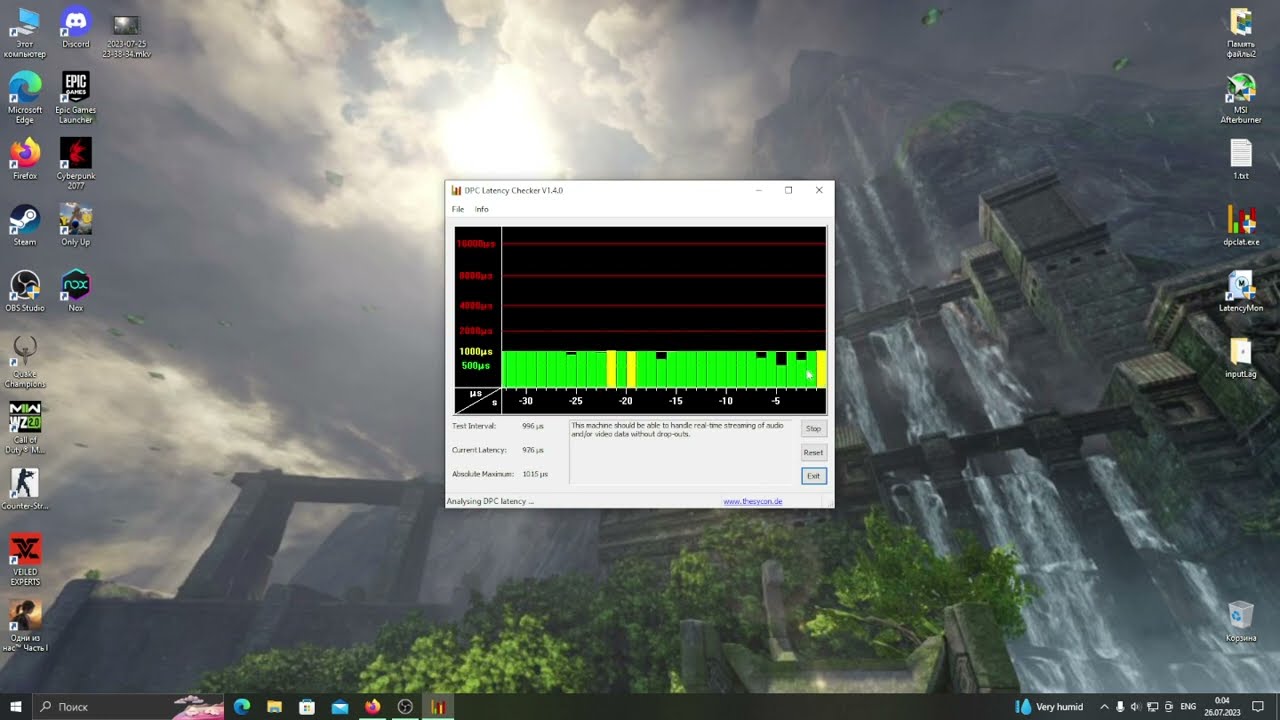Open the clock and calendar flyout
The height and width of the screenshot is (720, 1280).
coord(1223,707)
